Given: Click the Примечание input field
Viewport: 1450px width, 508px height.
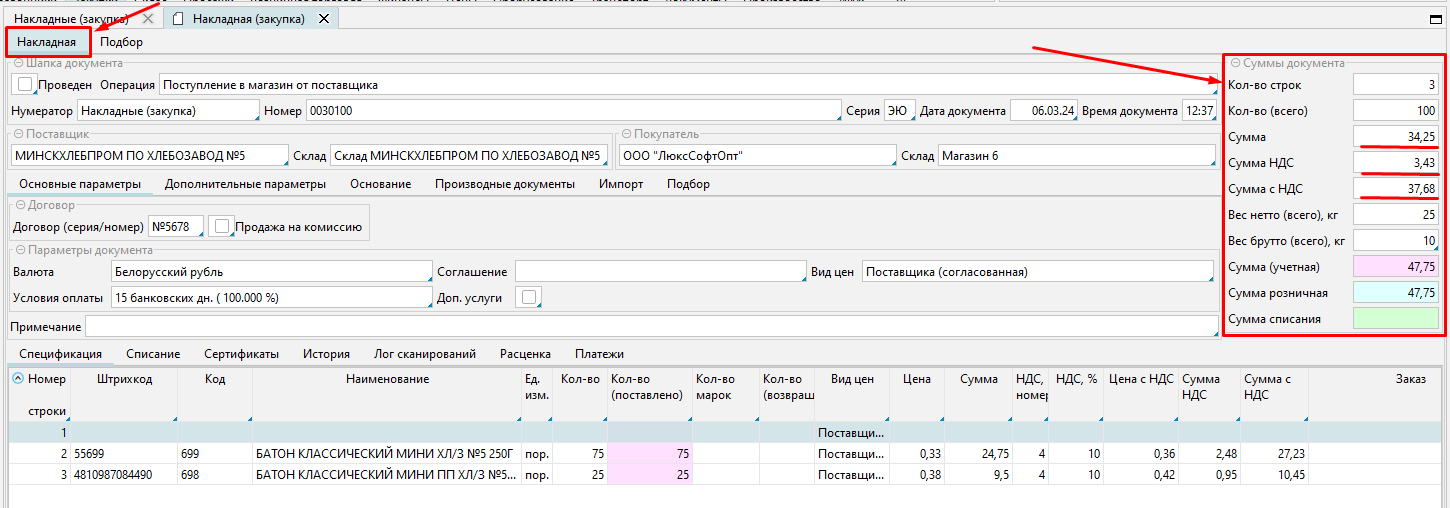Looking at the screenshot, I should coord(650,327).
